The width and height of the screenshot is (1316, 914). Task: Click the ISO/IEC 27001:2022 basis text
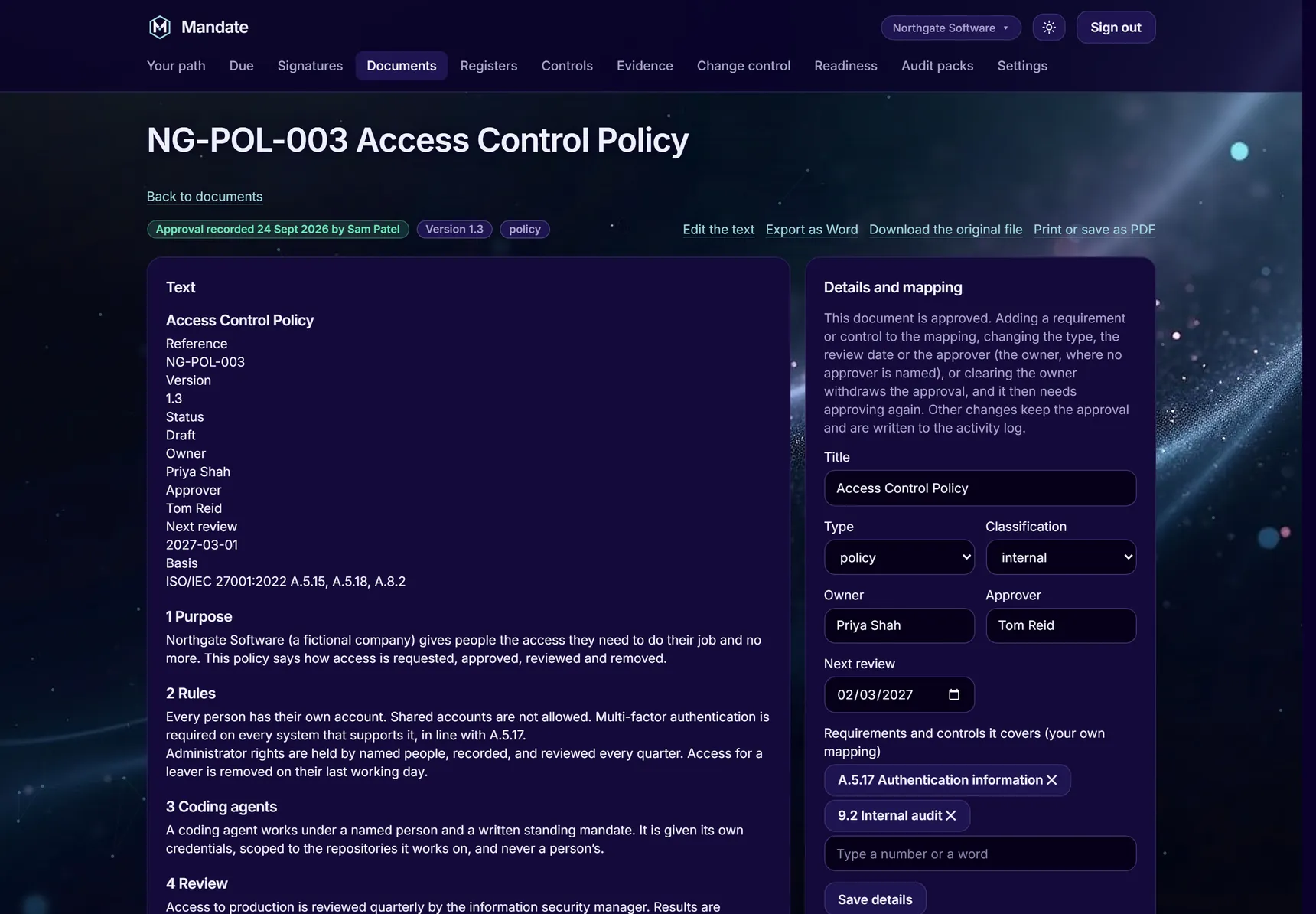coord(285,582)
